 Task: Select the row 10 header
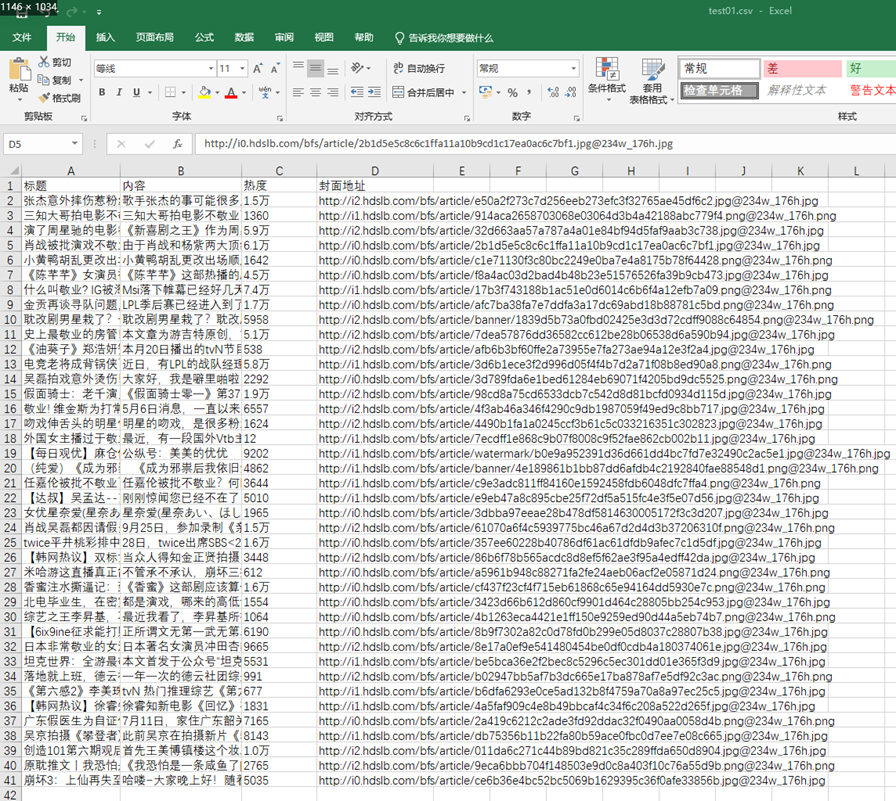coord(10,319)
